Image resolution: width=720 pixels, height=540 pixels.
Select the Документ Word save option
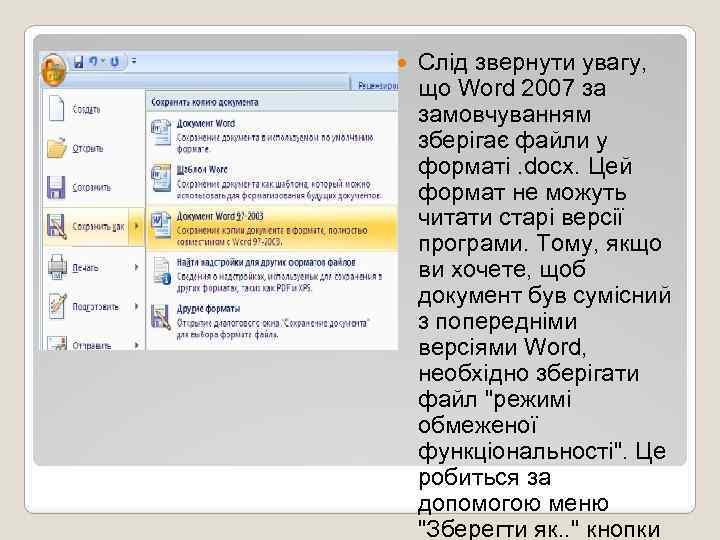coord(272,135)
